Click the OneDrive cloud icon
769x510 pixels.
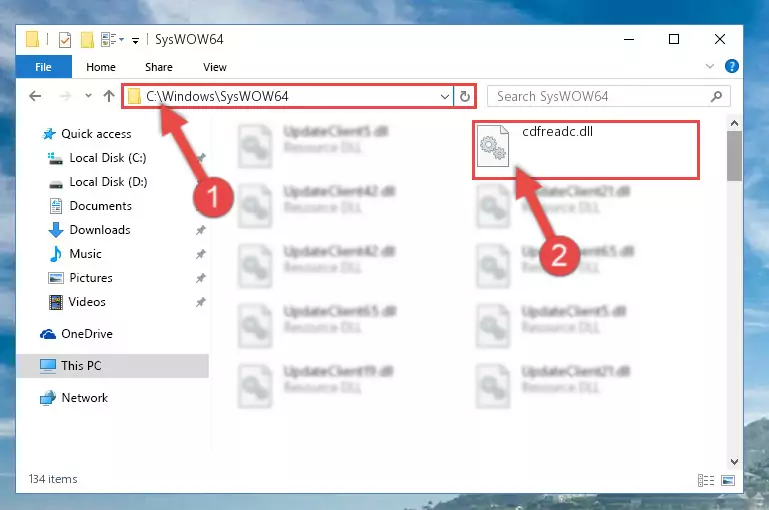pyautogui.click(x=48, y=334)
